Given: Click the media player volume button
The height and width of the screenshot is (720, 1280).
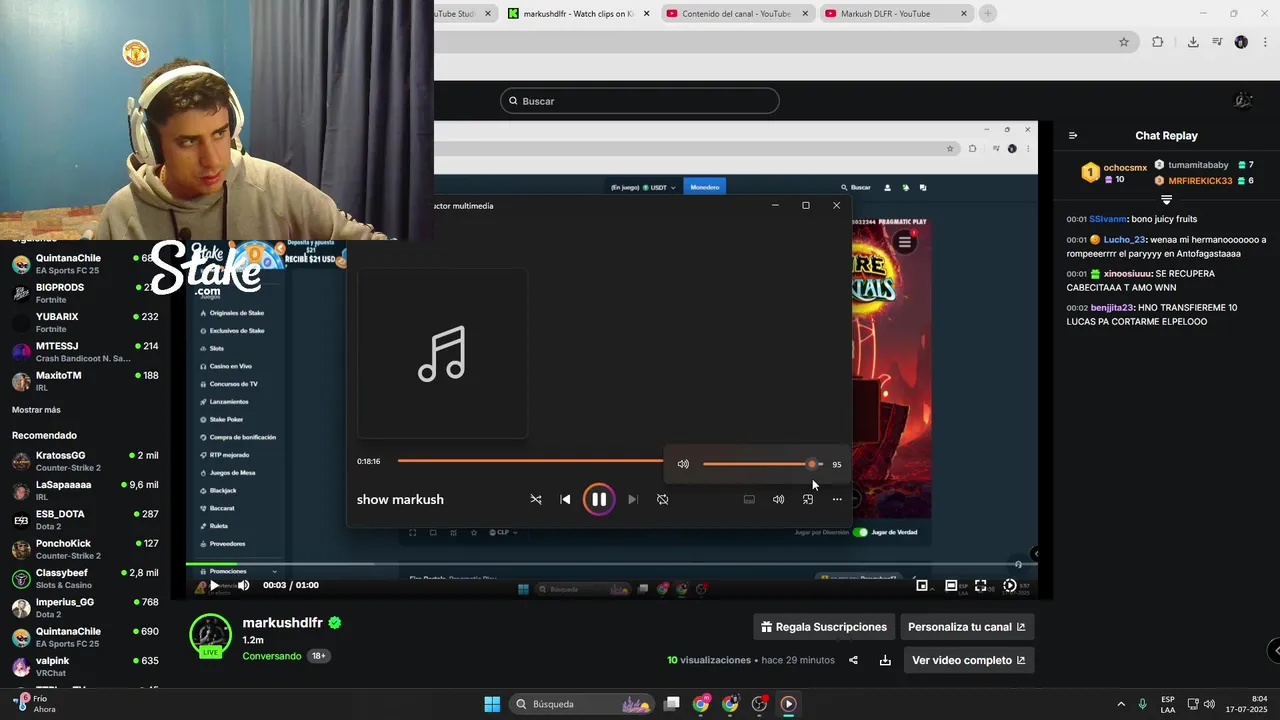Looking at the screenshot, I should tap(778, 499).
